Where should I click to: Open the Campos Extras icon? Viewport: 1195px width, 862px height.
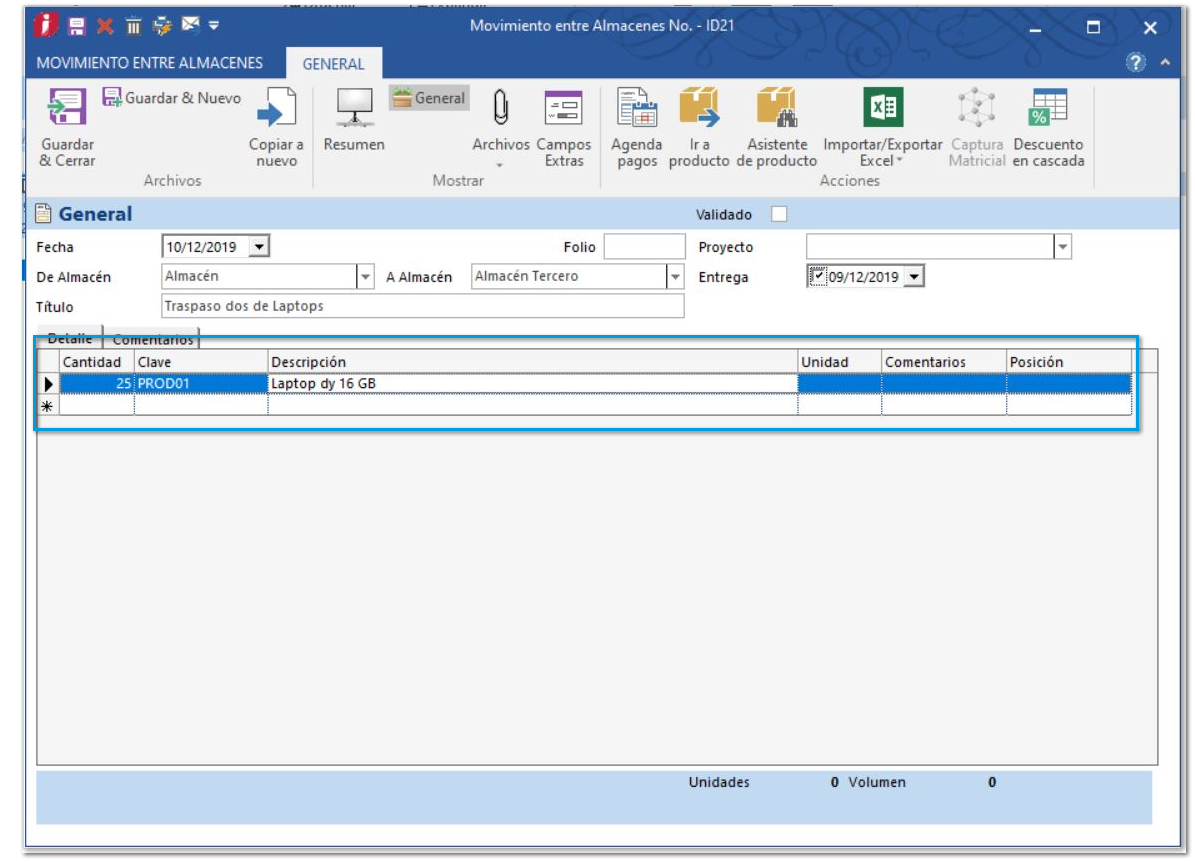point(563,108)
